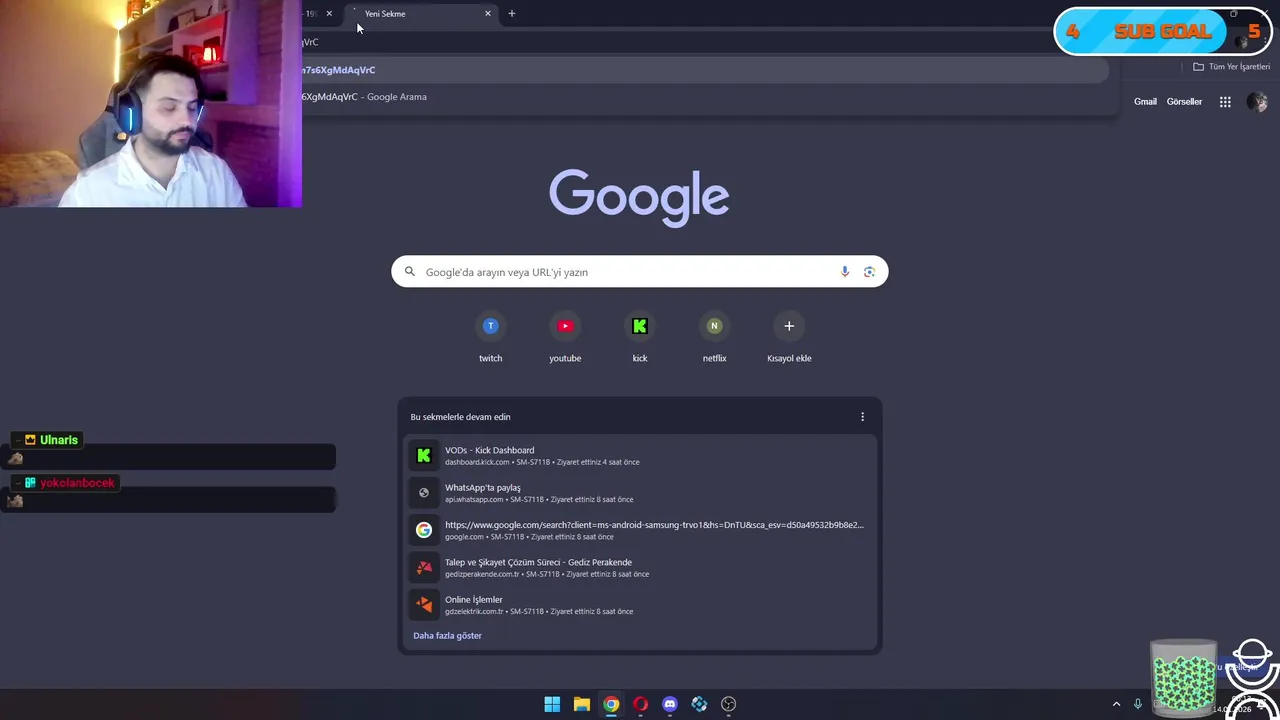The image size is (1280, 720).
Task: Start voice search with microphone icon
Action: pyautogui.click(x=845, y=272)
